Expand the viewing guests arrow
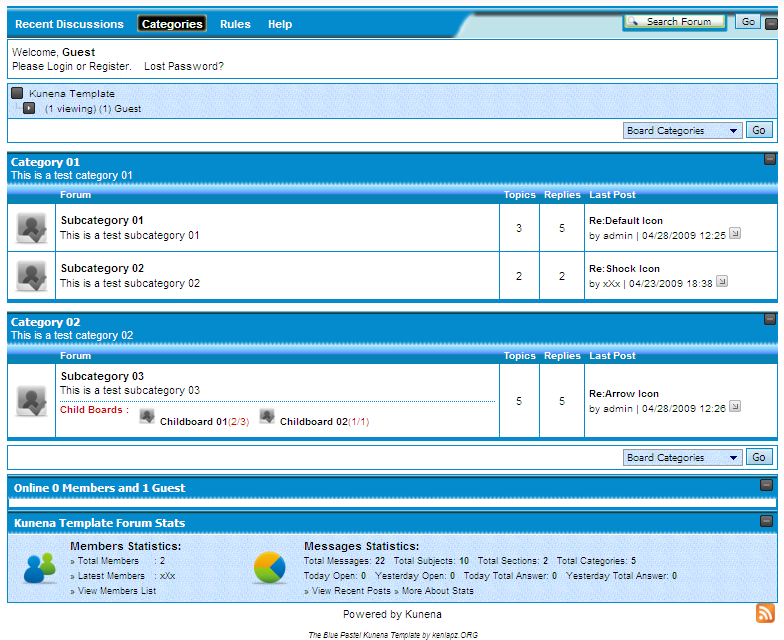The image size is (784, 640). pos(29,108)
